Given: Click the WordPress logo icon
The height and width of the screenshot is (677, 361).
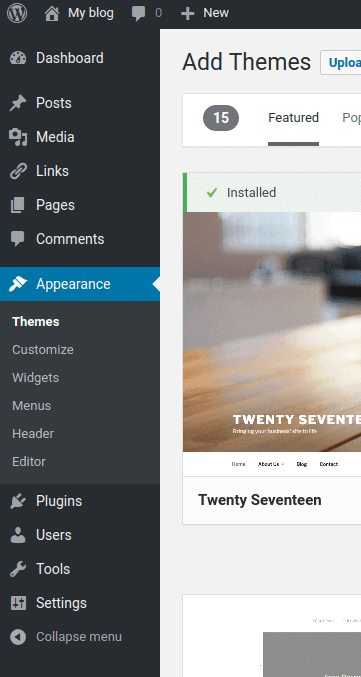Looking at the screenshot, I should (x=17, y=13).
